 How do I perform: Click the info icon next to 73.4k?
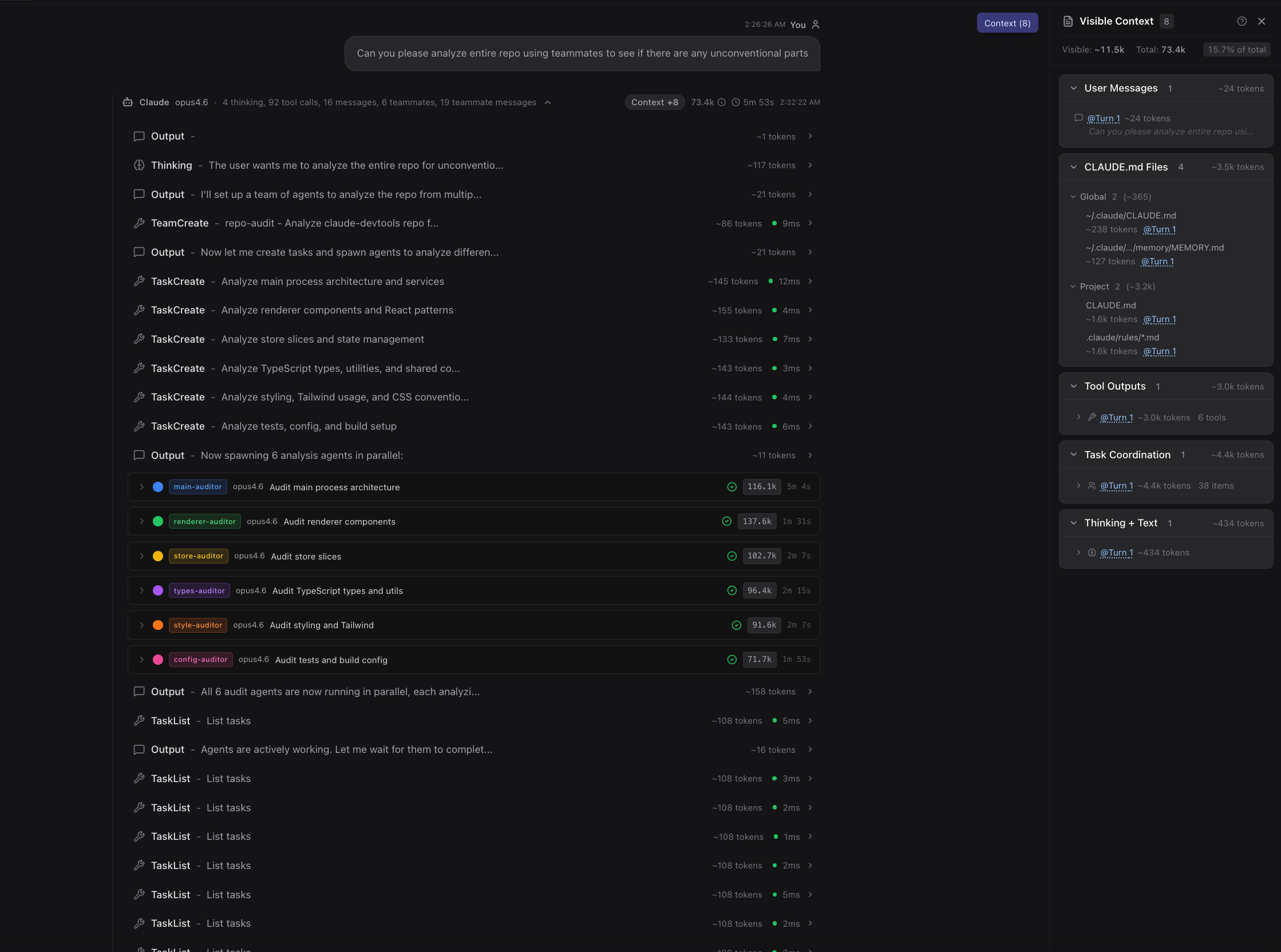tap(721, 102)
